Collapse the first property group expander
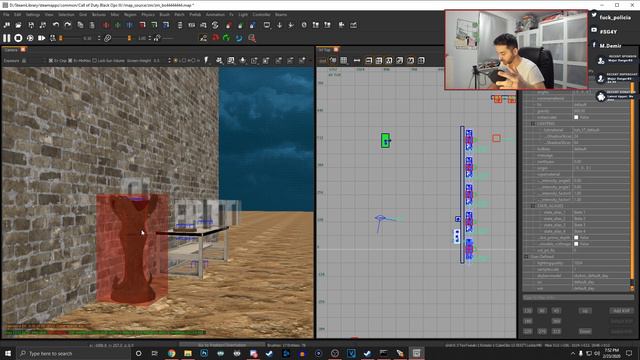 click(x=533, y=124)
